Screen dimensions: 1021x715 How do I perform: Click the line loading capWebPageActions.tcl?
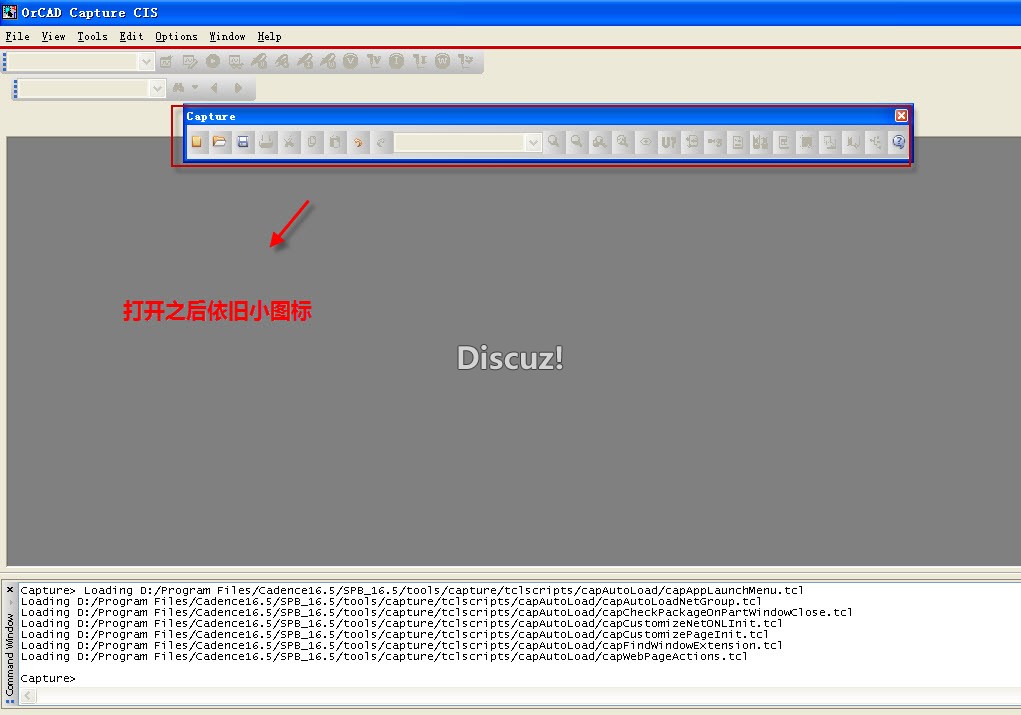point(384,656)
